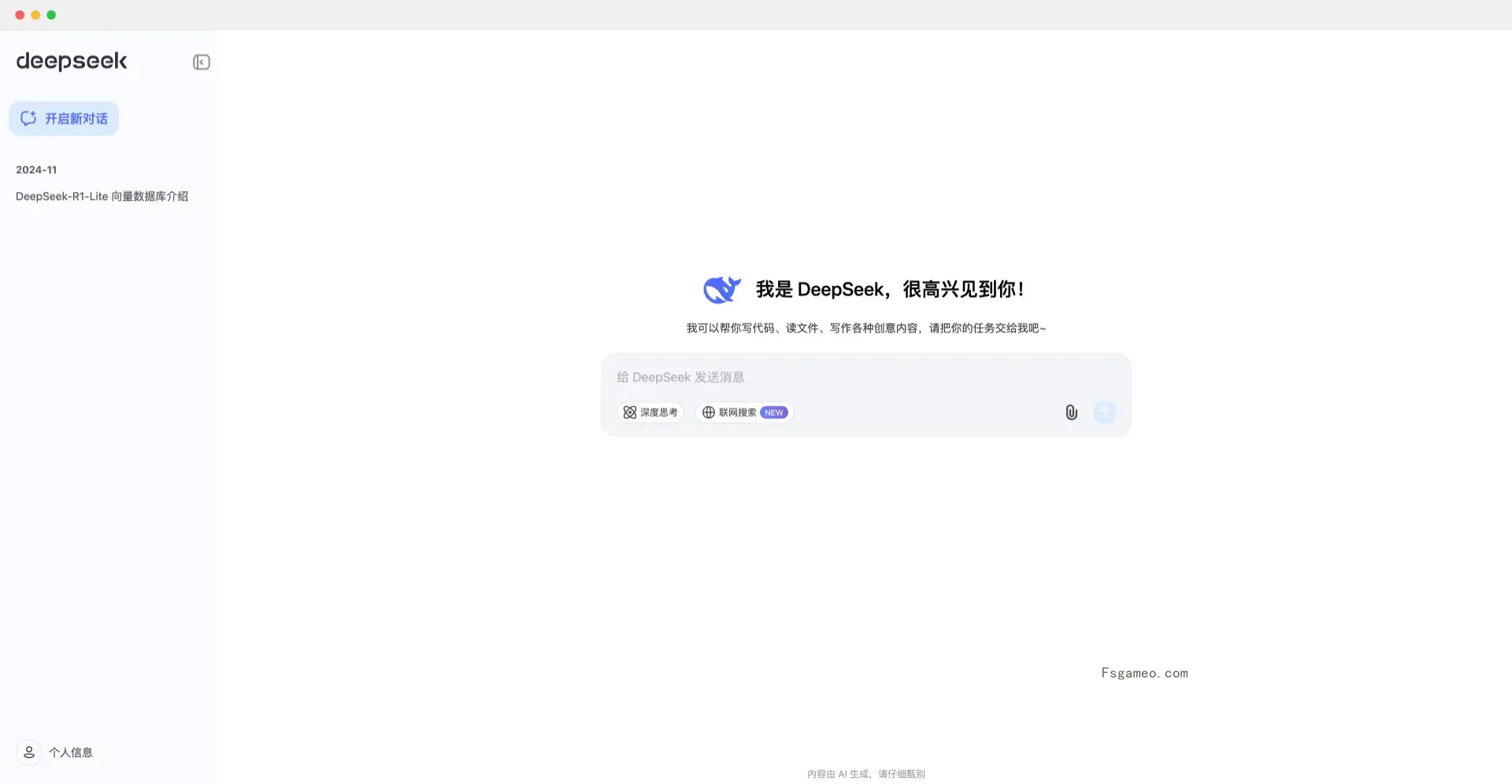Click the DeepSeek whale logo
This screenshot has width=1512, height=784.
(722, 290)
